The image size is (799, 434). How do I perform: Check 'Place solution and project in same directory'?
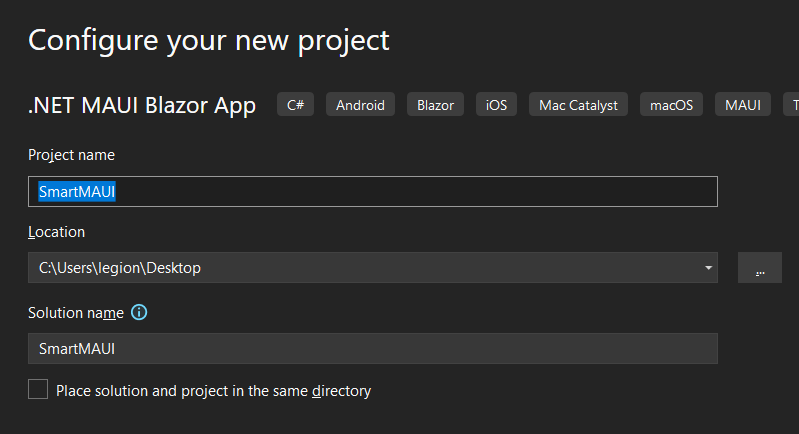38,389
